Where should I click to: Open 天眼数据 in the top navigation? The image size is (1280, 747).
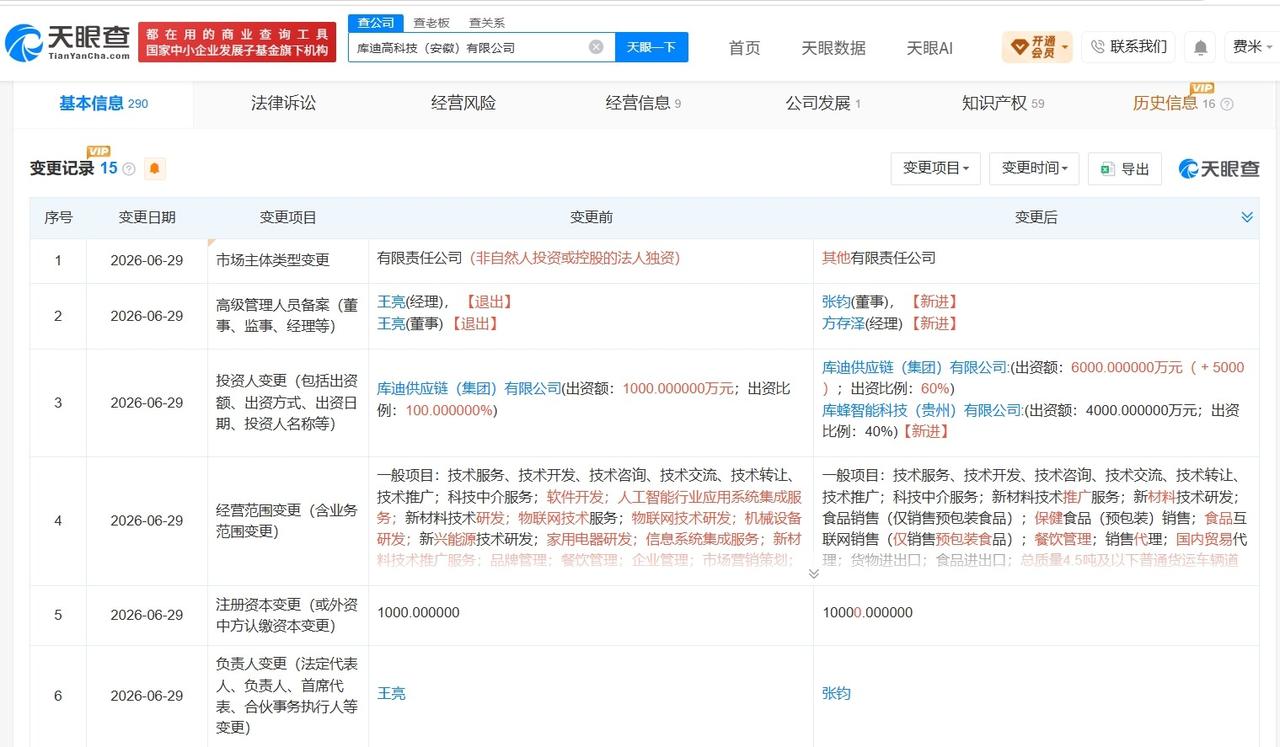833,48
